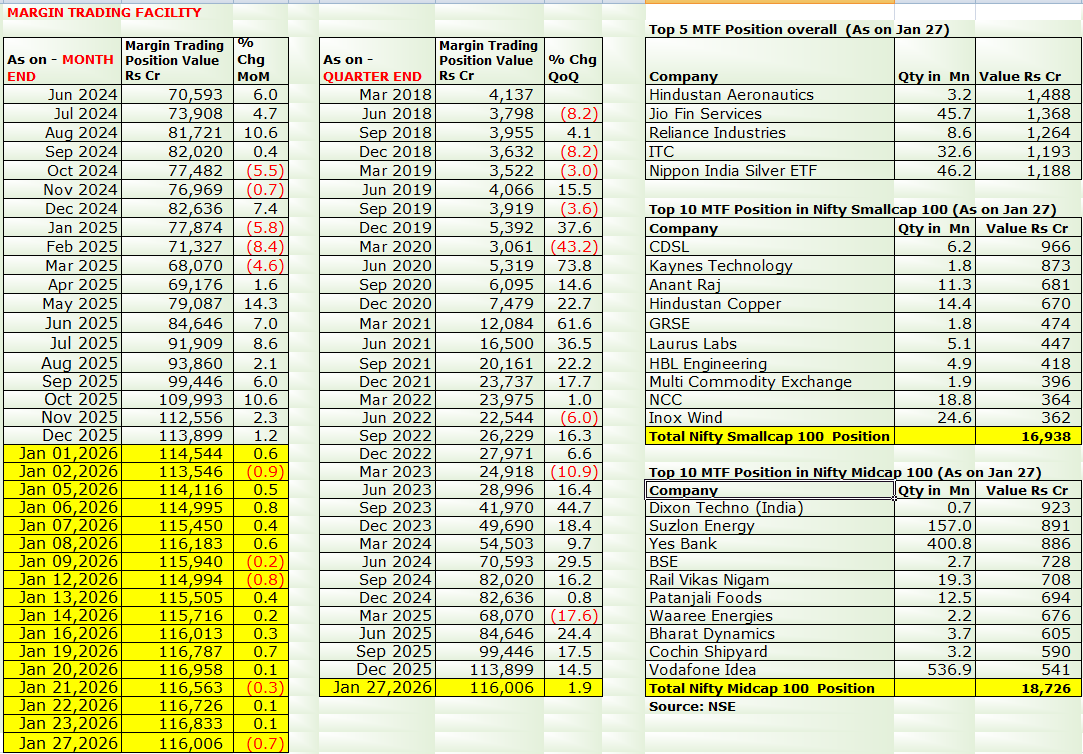1083x754 pixels.
Task: Select the Jun 2024 month-end value 70,593
Action: (x=178, y=95)
